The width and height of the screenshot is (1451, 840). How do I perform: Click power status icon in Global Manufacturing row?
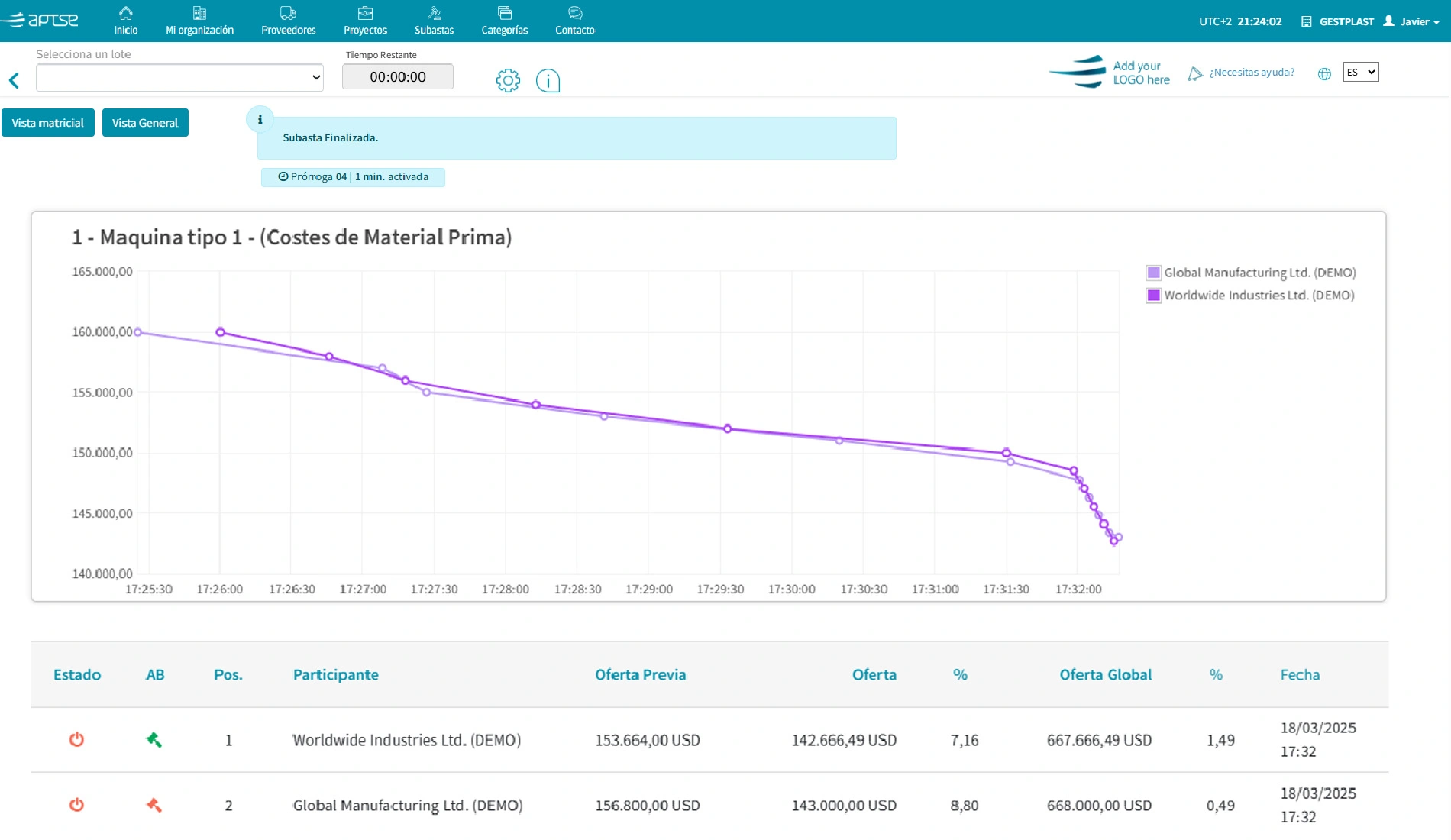click(76, 805)
